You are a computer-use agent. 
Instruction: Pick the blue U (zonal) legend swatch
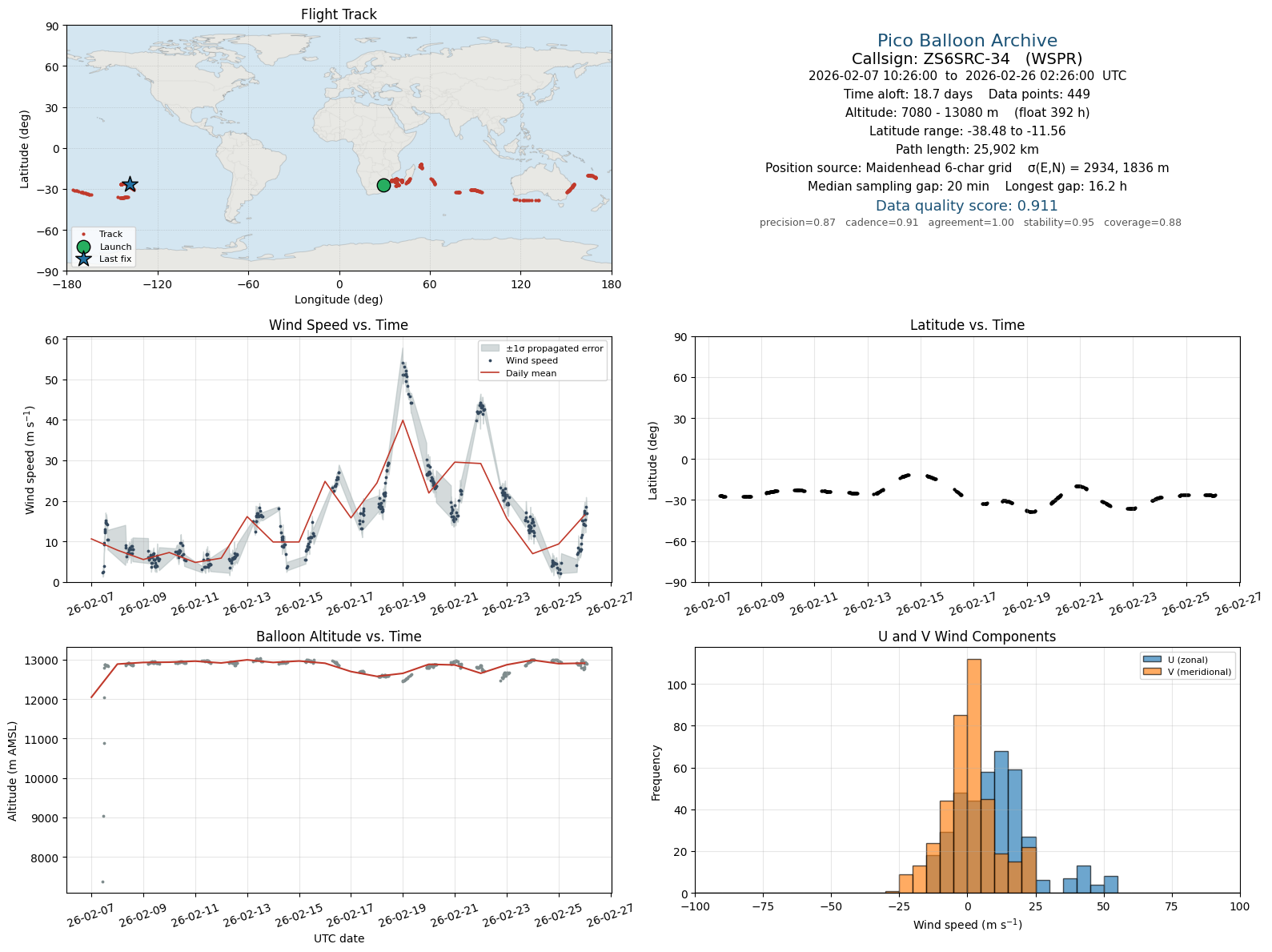[x=1152, y=660]
